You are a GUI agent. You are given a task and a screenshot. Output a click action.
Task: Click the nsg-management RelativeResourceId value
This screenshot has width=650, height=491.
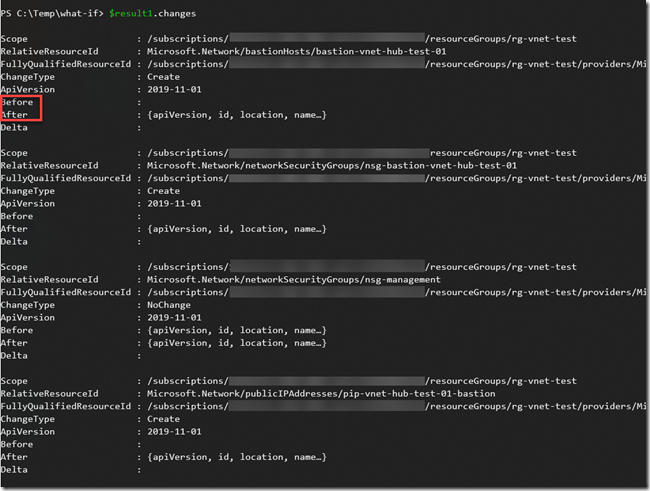click(293, 280)
